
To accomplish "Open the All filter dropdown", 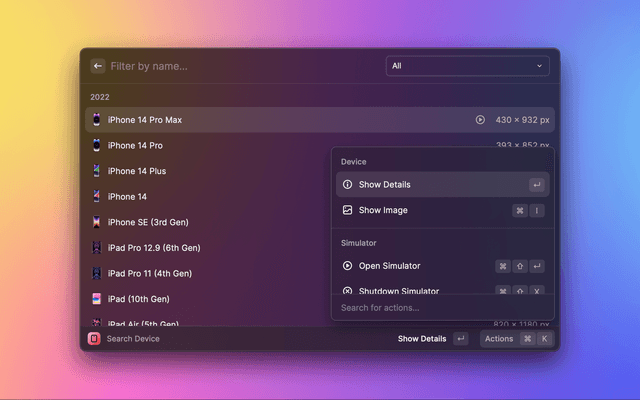I will pos(467,66).
